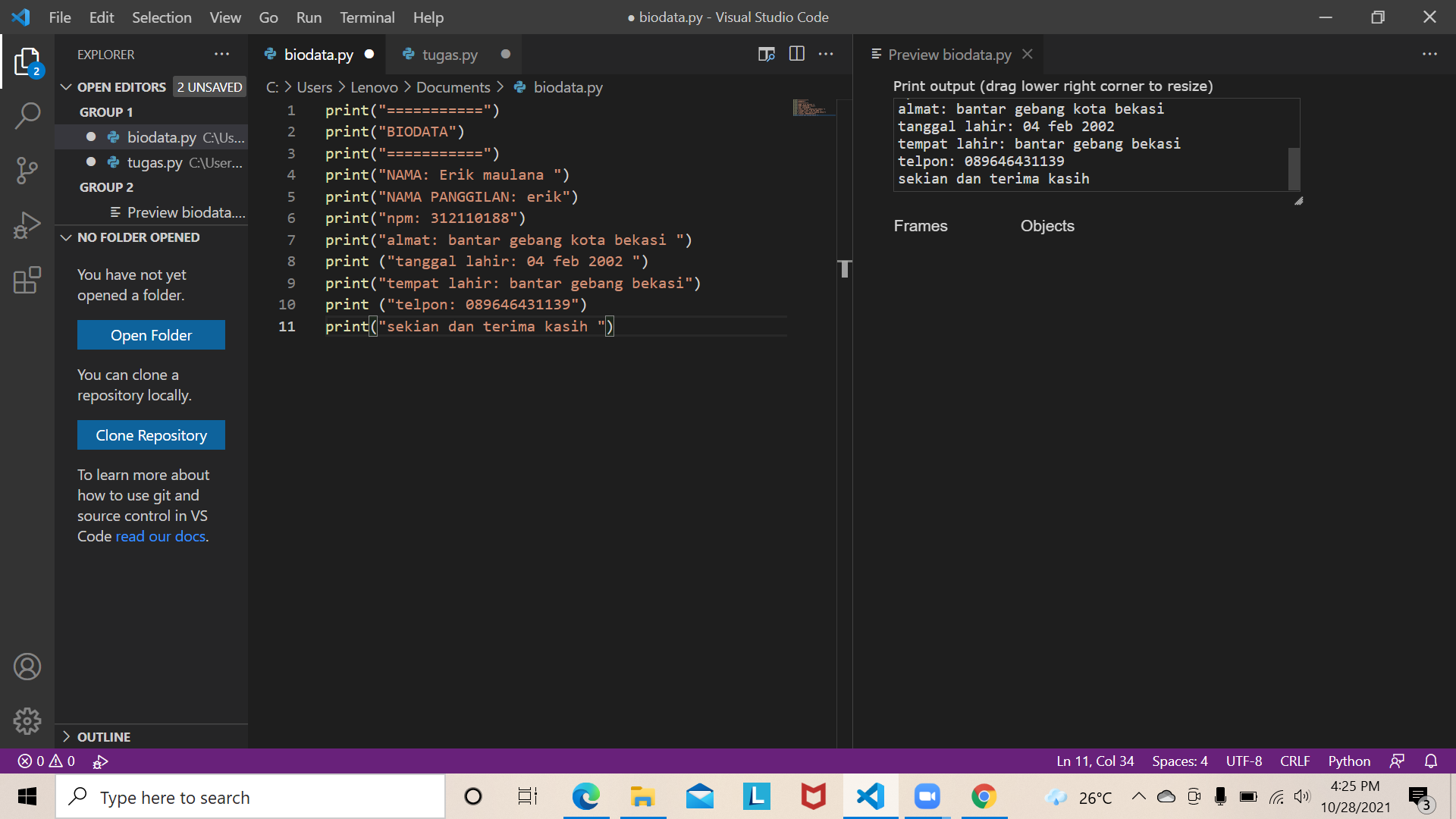Click the unsaved changes dot on tugas.py tab
This screenshot has width=1456, height=819.
505,55
